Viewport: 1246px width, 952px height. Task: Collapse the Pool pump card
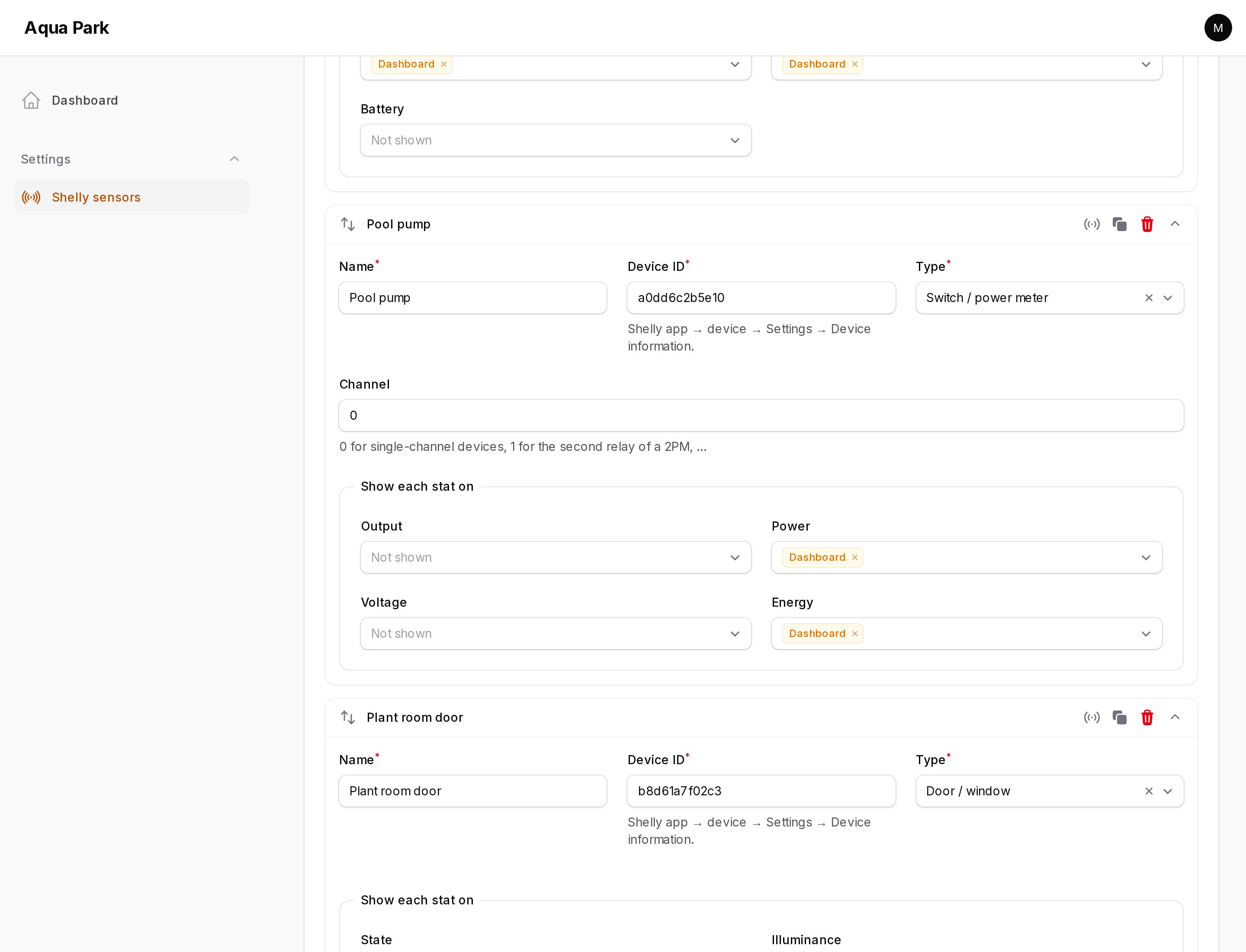pos(1175,224)
